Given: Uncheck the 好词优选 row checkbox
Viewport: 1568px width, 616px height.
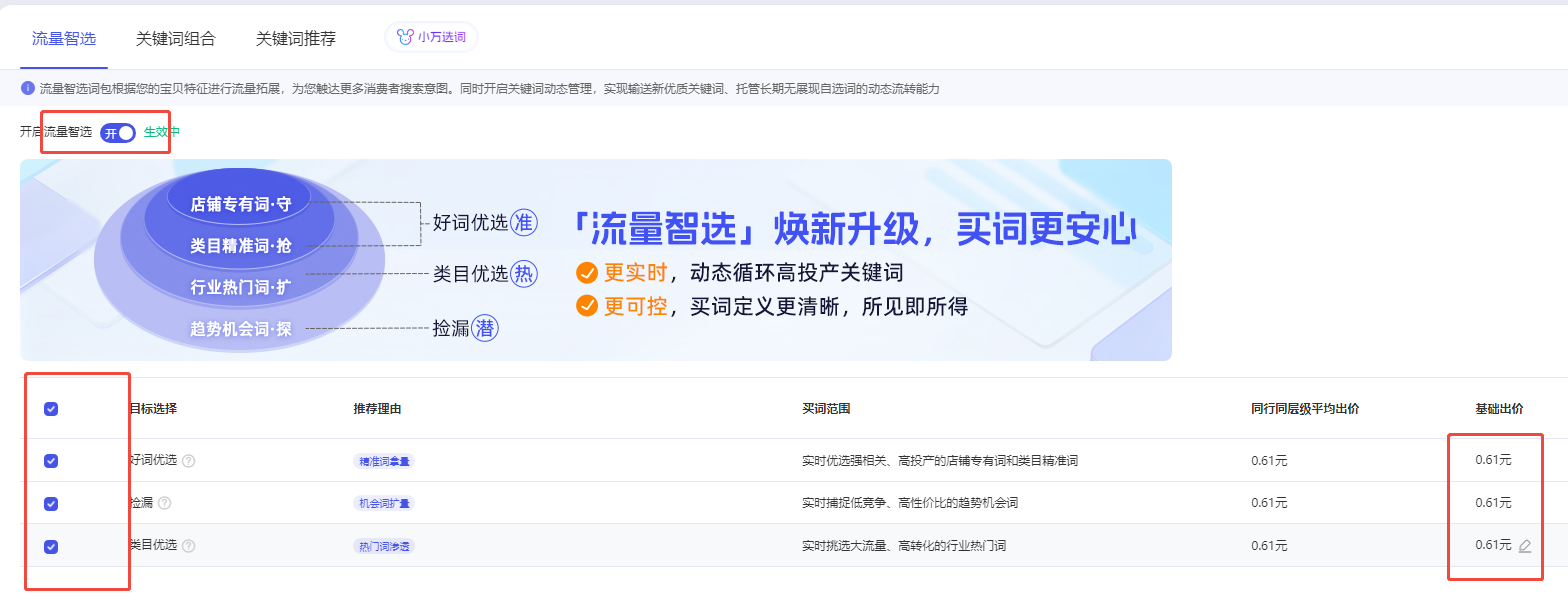Looking at the screenshot, I should pos(51,461).
